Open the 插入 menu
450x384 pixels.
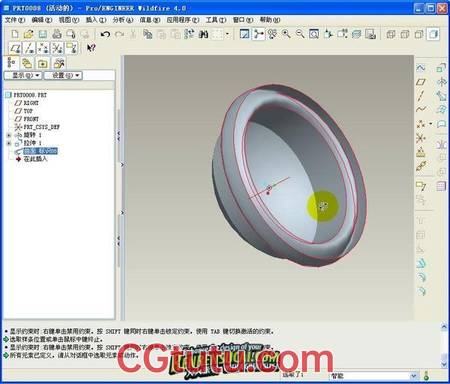click(x=96, y=20)
